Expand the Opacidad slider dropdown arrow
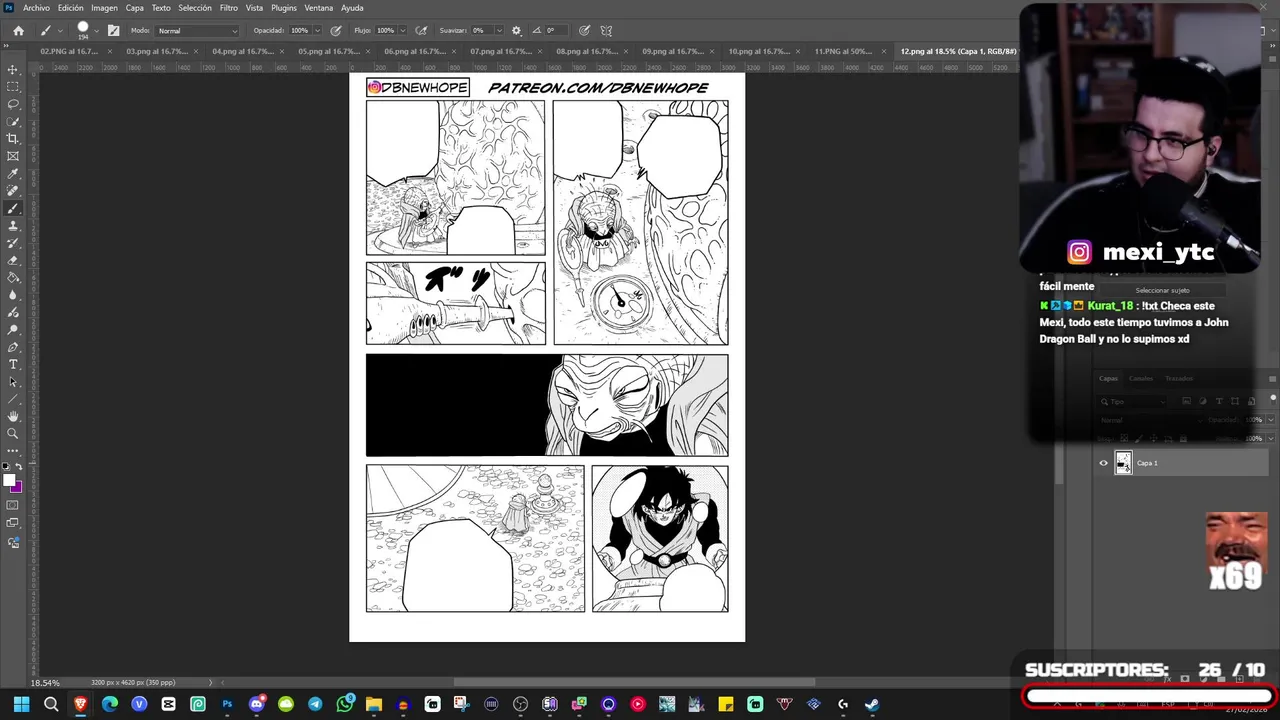Viewport: 1280px width, 720px height. [317, 31]
